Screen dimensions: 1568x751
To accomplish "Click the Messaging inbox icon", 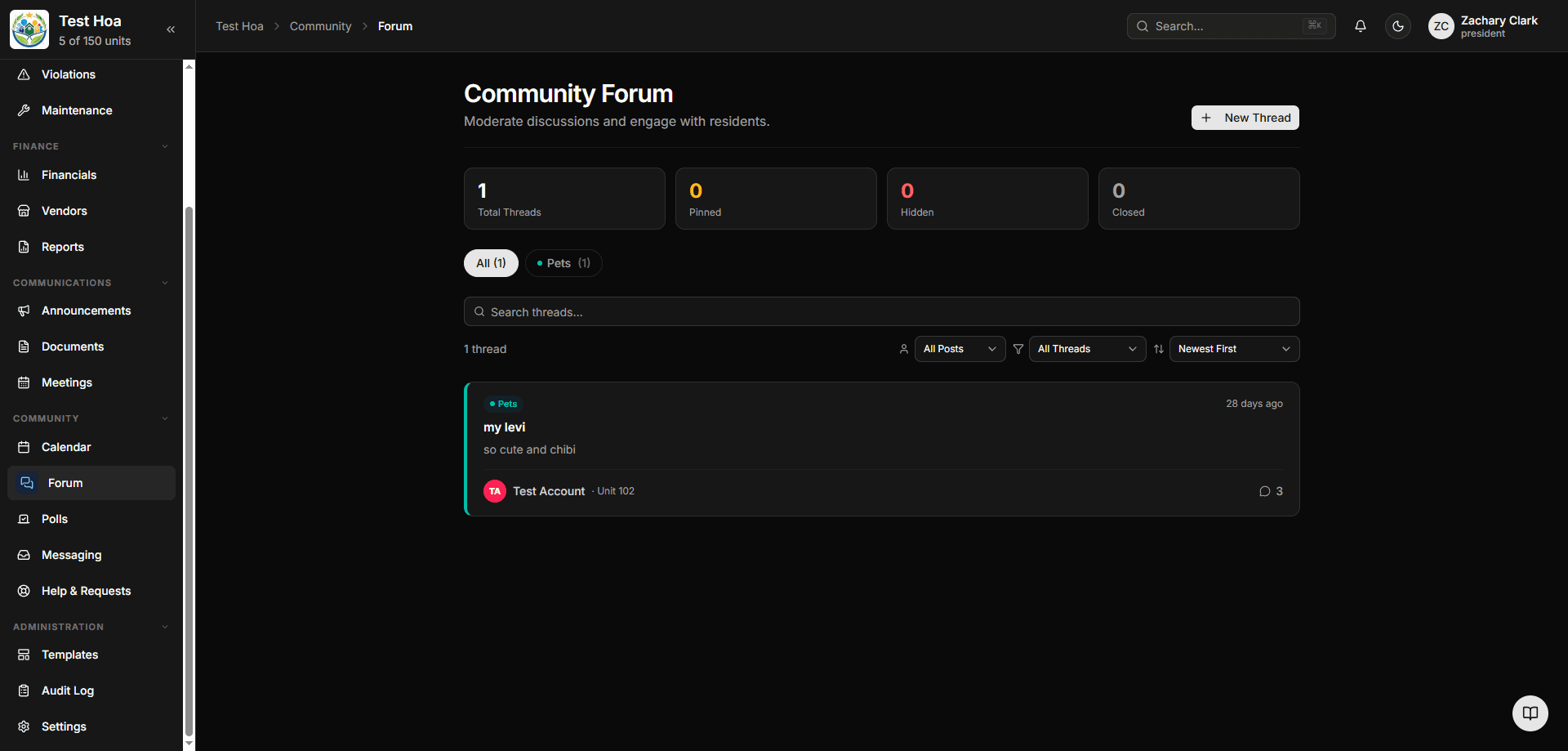I will point(24,555).
